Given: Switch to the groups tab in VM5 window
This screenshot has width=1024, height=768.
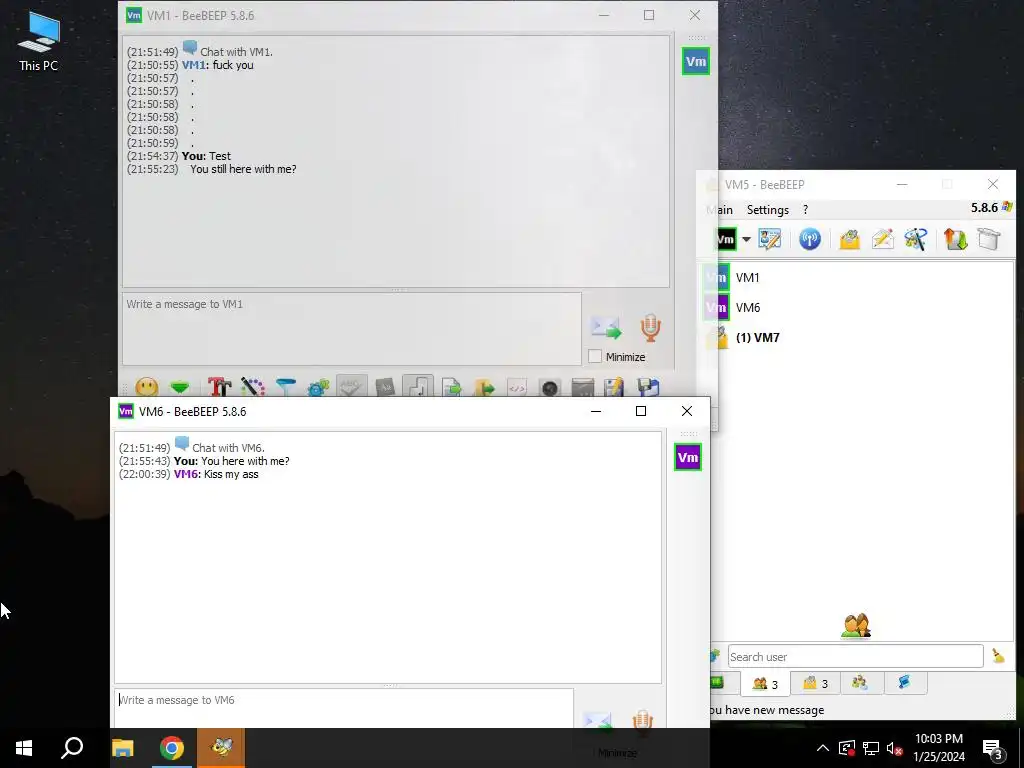Looking at the screenshot, I should coord(859,682).
